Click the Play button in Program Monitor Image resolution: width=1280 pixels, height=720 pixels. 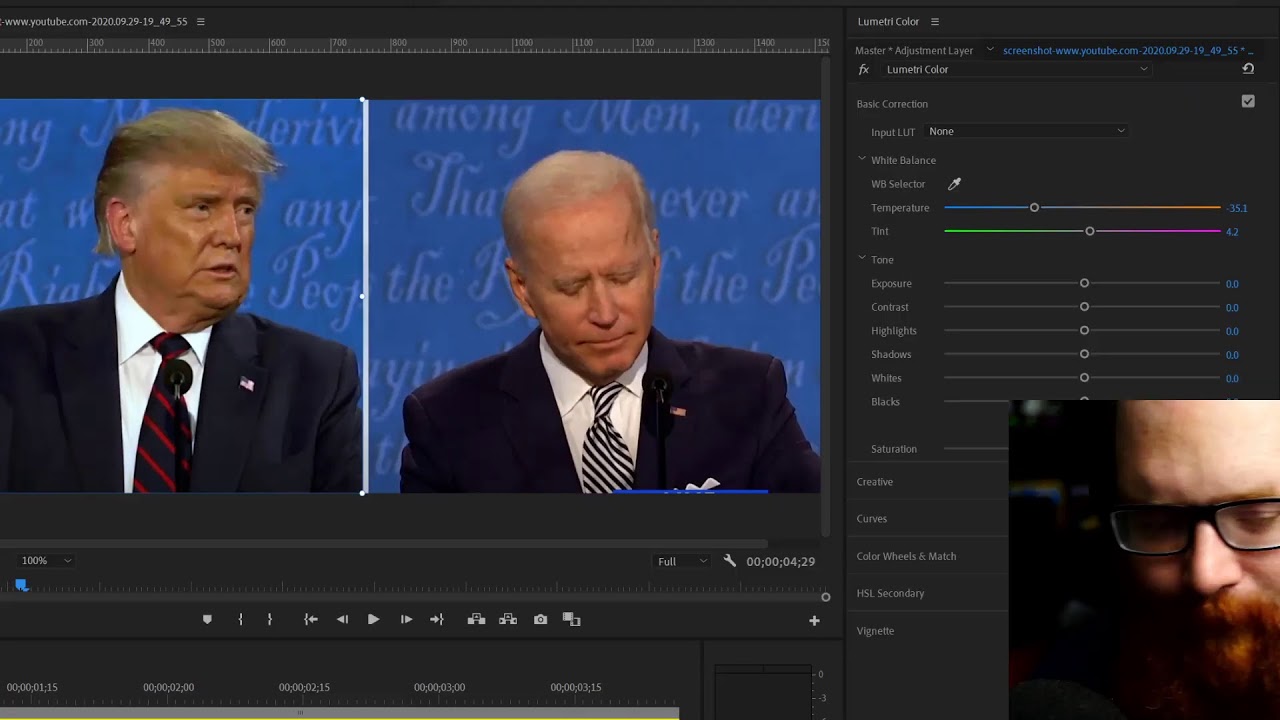click(373, 620)
